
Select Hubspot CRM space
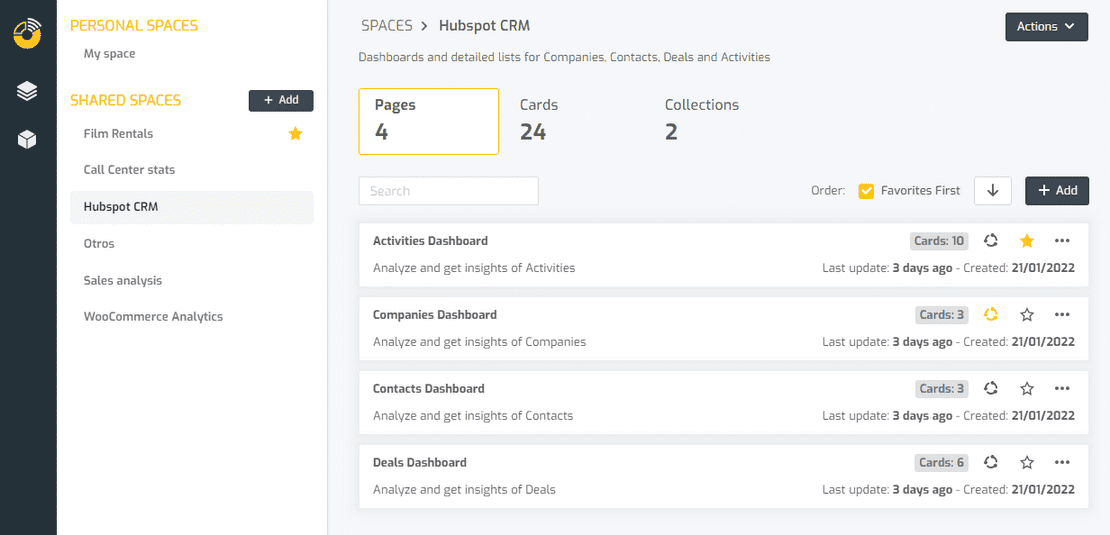click(191, 207)
